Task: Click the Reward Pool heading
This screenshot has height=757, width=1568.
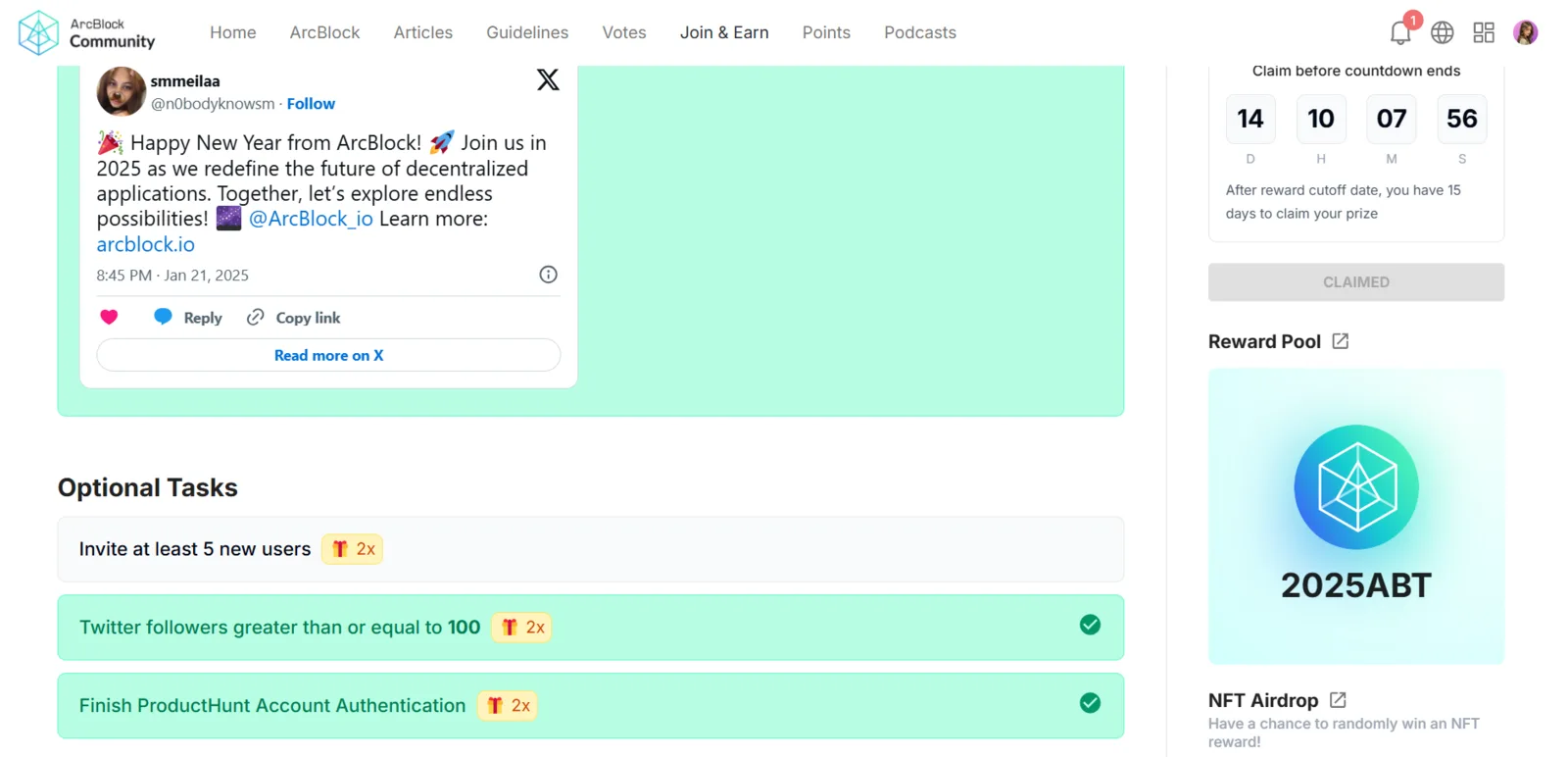Action: pyautogui.click(x=1264, y=341)
